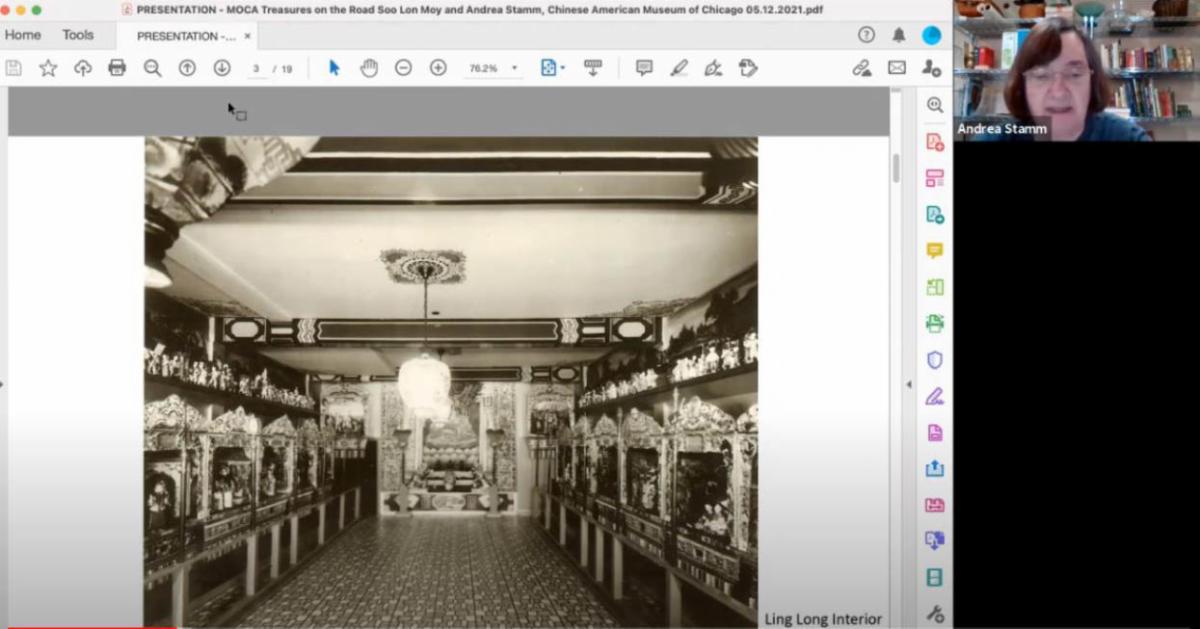This screenshot has height=629, width=1200.
Task: Print the PDF using printer icon
Action: click(117, 68)
